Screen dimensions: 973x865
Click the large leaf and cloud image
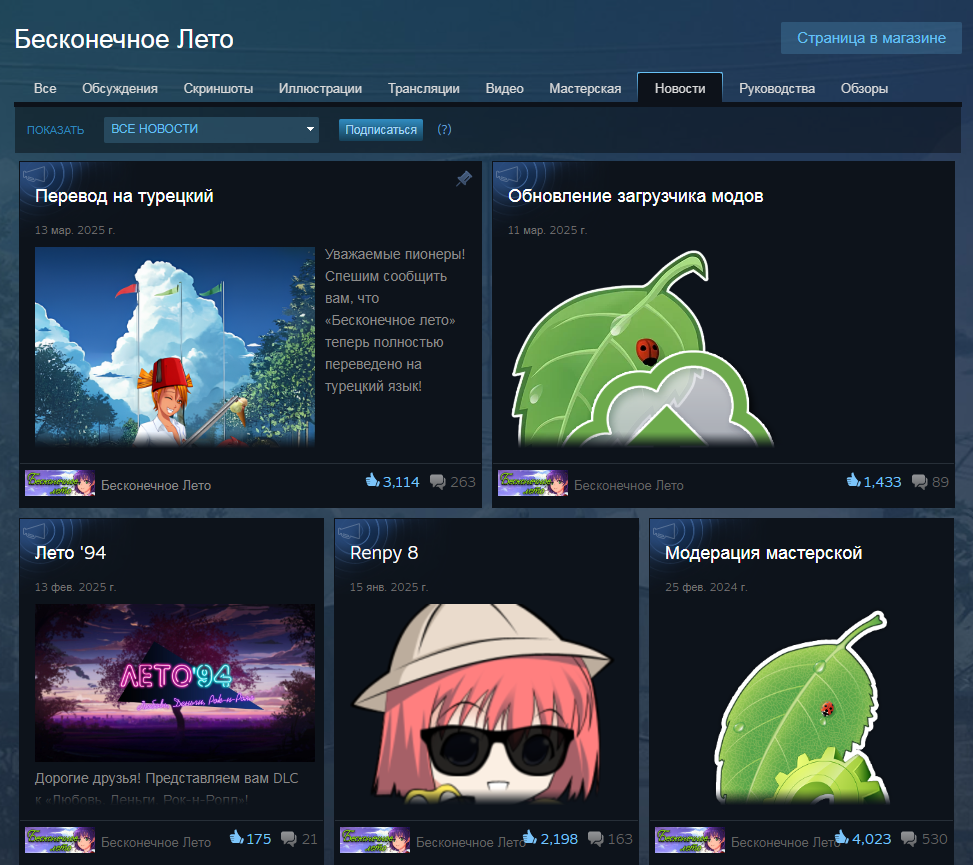[643, 348]
